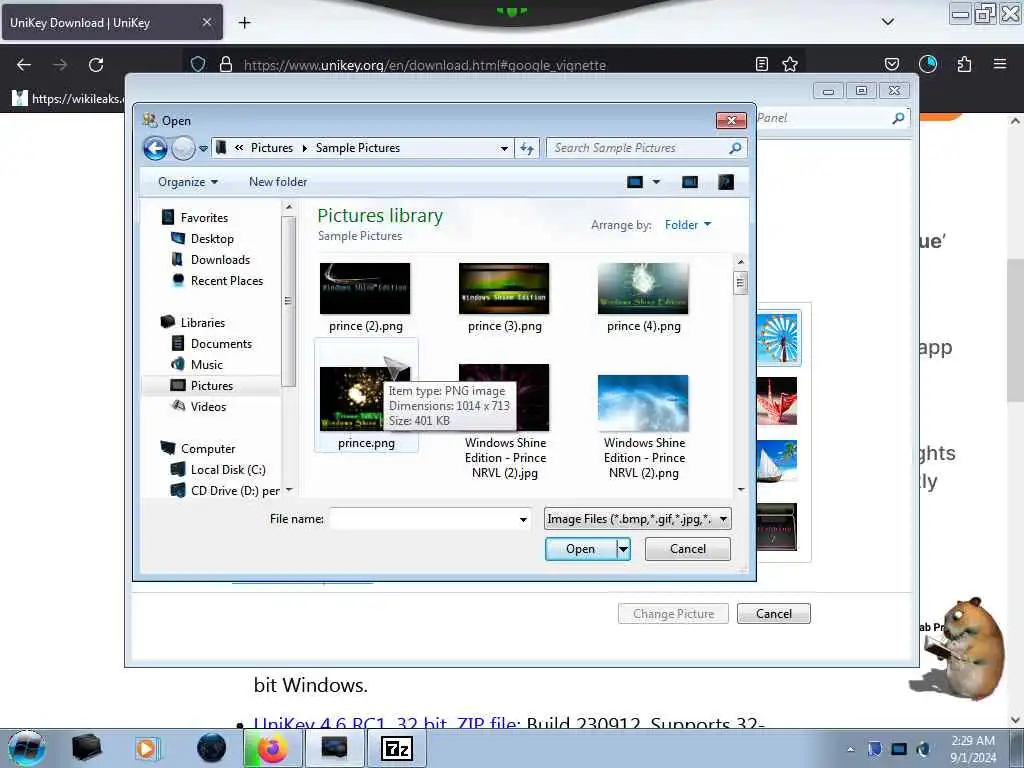Reload the Firefox page

96,65
